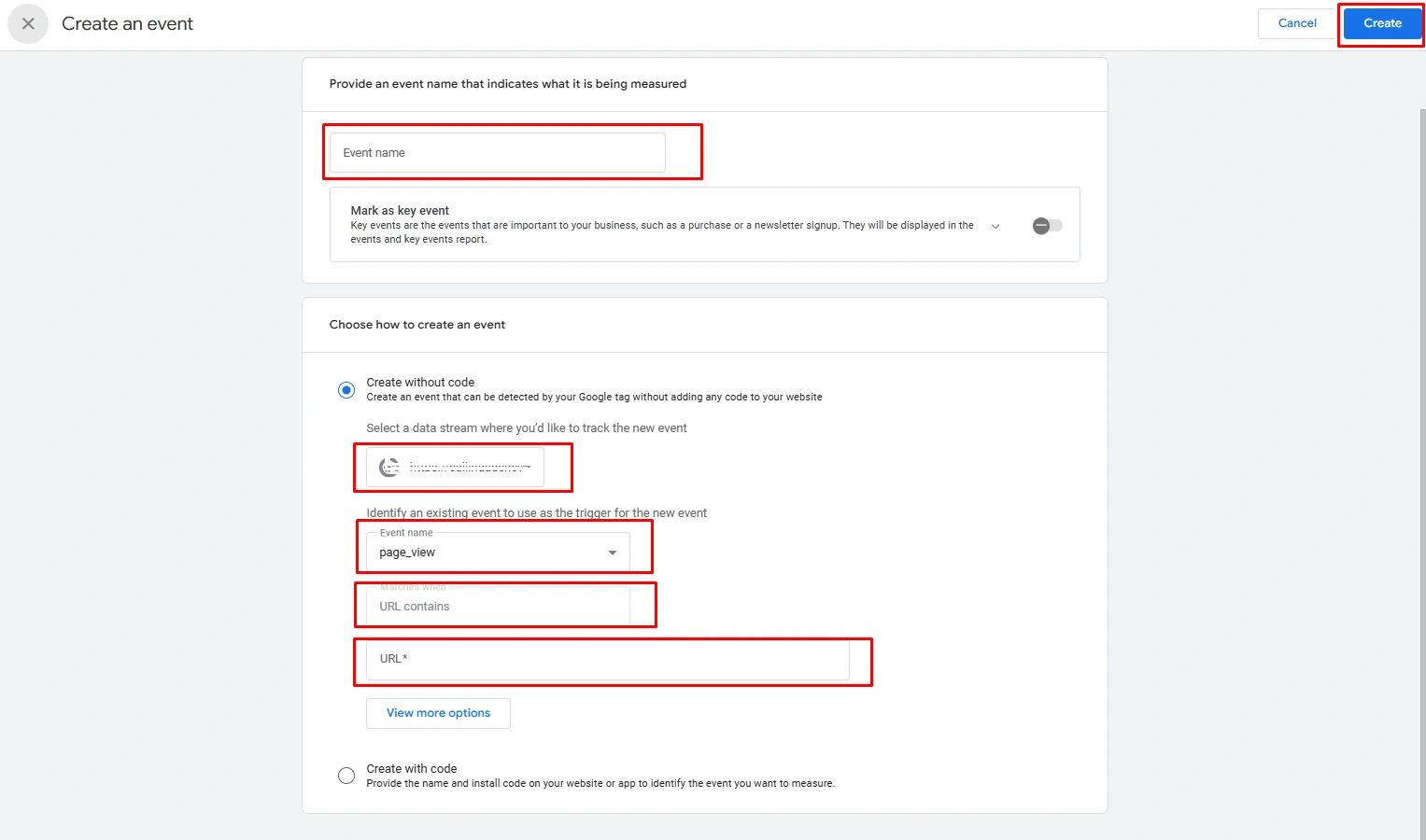Click the dropdown arrow beside page_view
Screen dimensions: 1426x840
(613, 553)
